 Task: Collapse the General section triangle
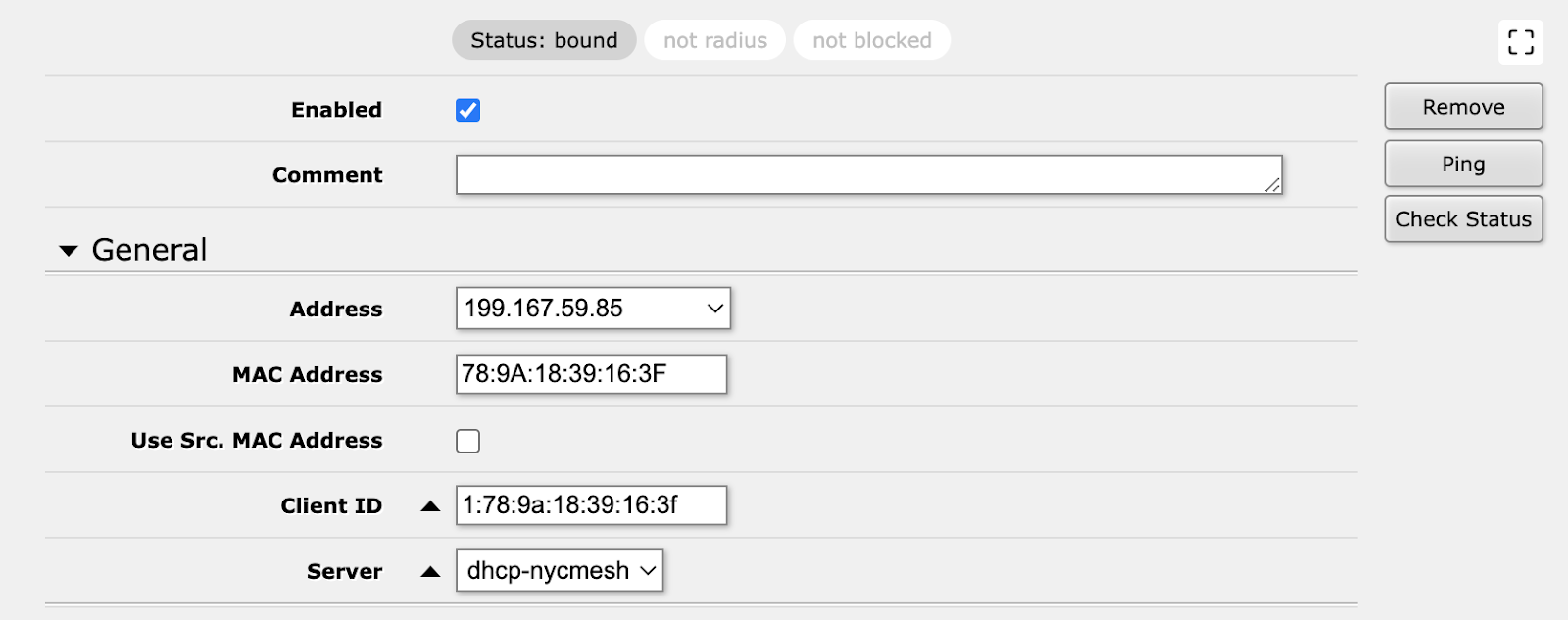pyautogui.click(x=69, y=251)
